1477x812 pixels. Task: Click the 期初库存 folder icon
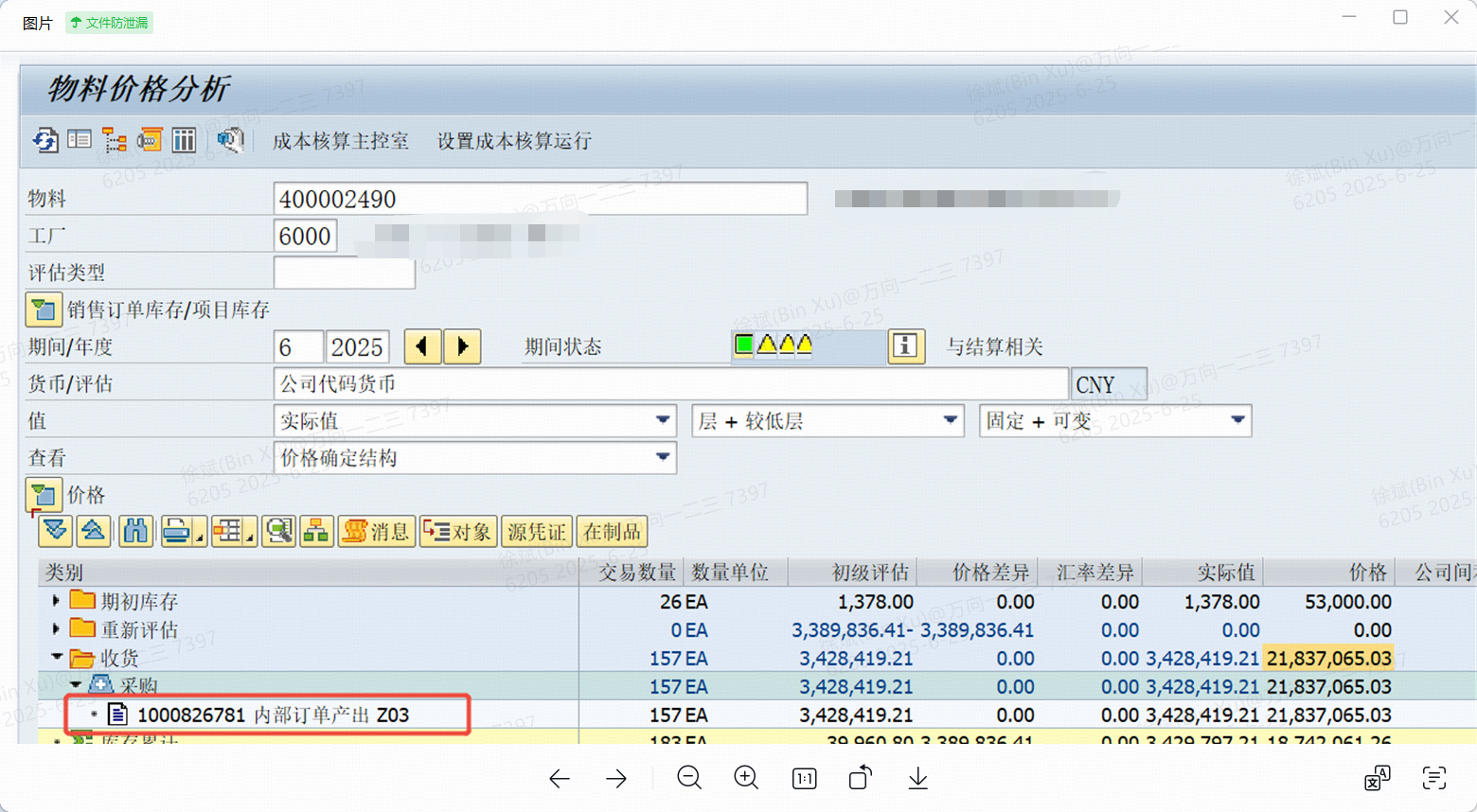(x=82, y=600)
